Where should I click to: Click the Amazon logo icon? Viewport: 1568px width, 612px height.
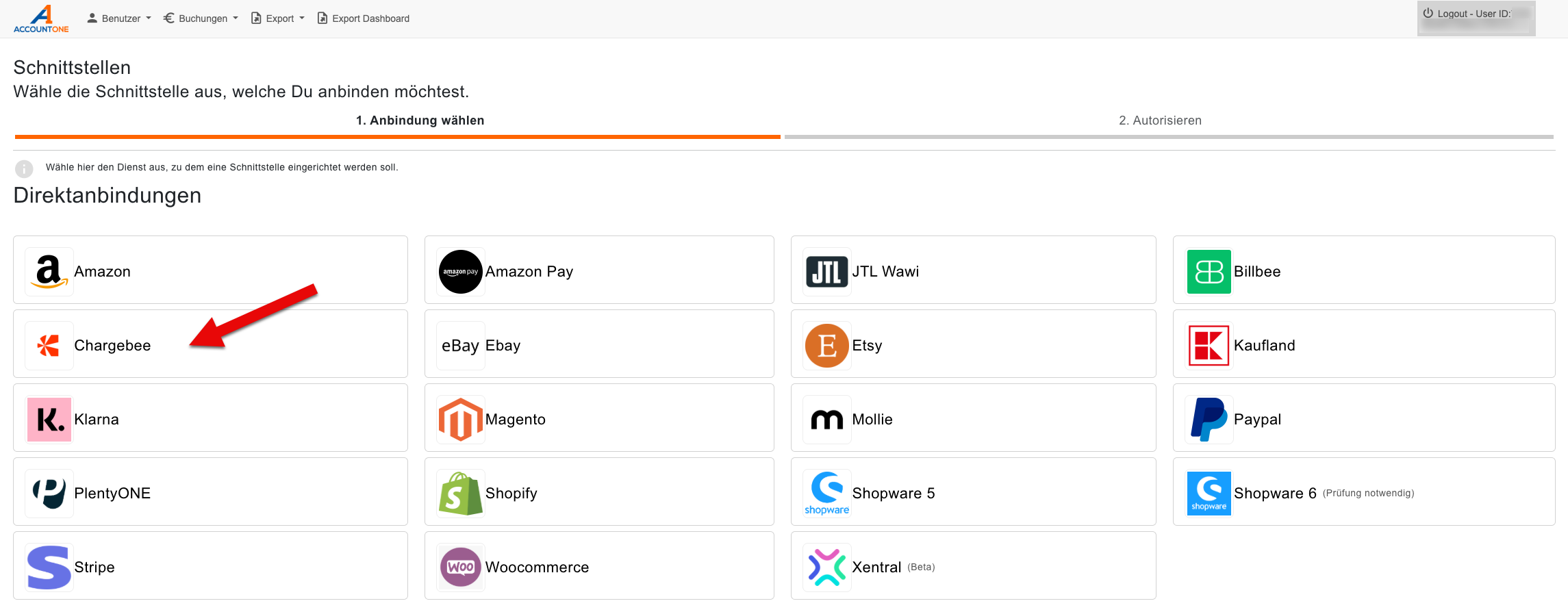coord(49,272)
